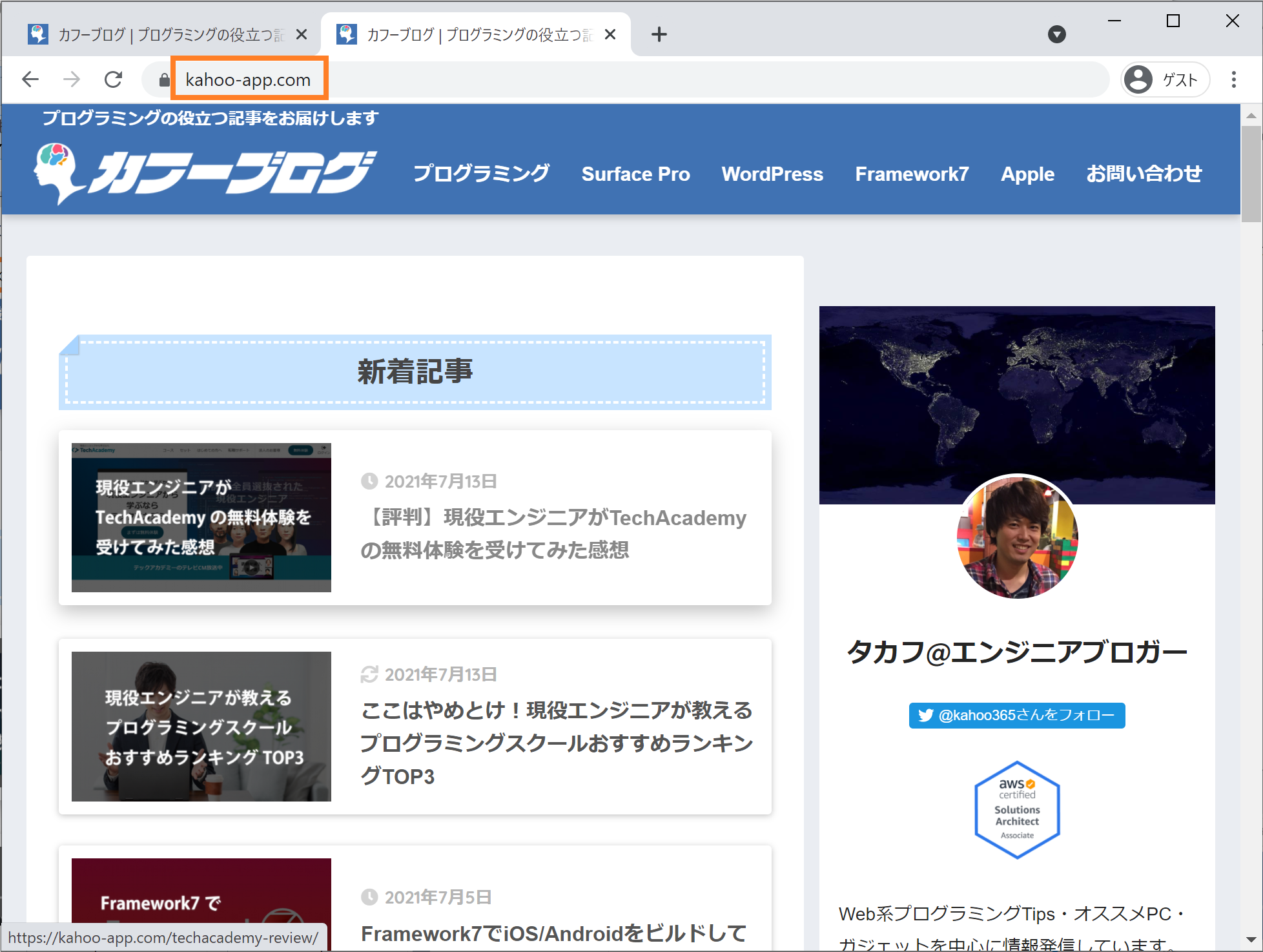Open the ゲスト profile menu
The image size is (1263, 952).
click(1164, 79)
